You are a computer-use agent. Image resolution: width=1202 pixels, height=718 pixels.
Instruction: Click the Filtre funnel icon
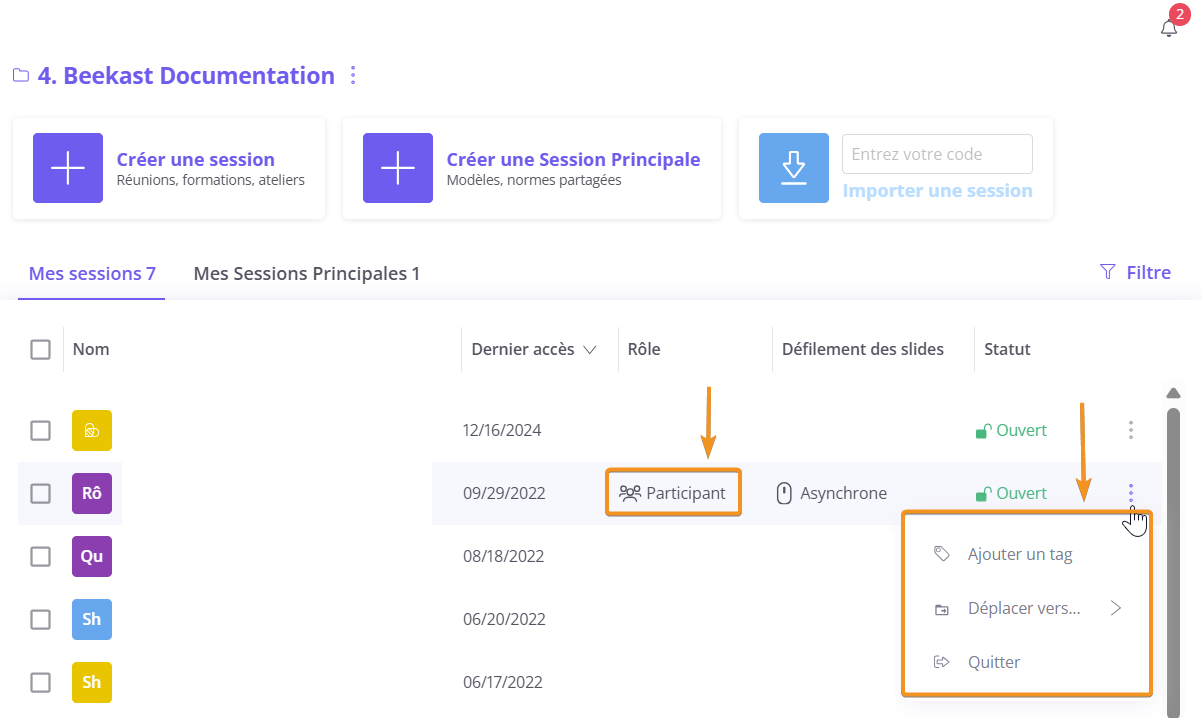1107,272
